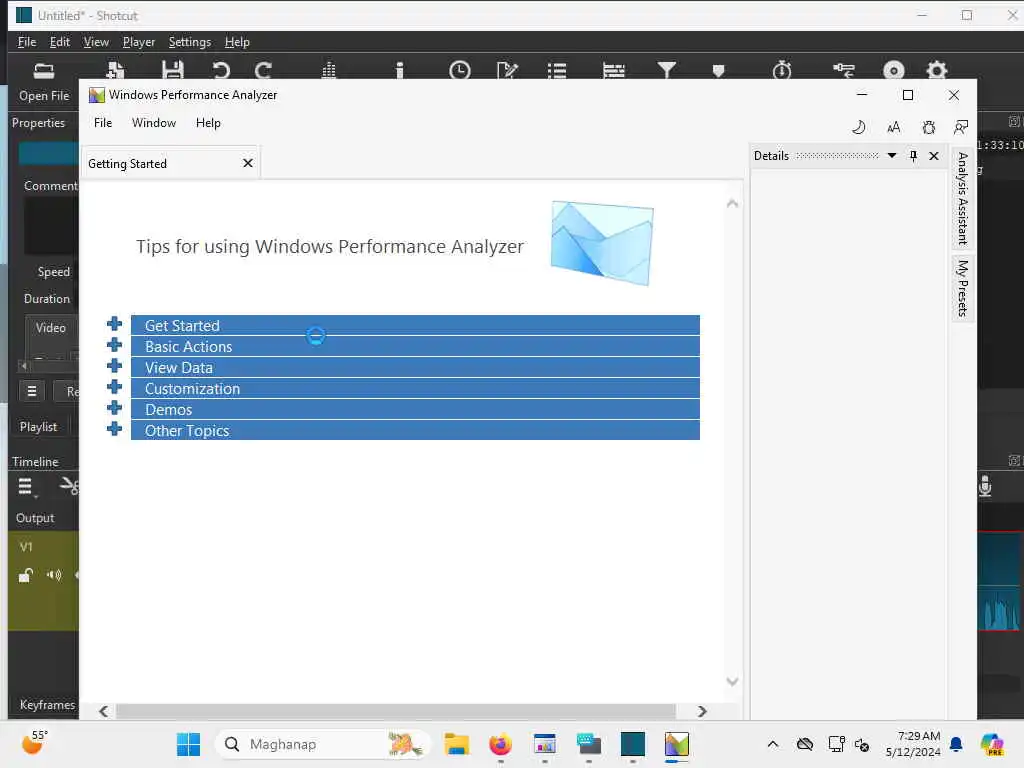Click the bug report icon in WPA
The height and width of the screenshot is (768, 1024).
pyautogui.click(x=929, y=127)
